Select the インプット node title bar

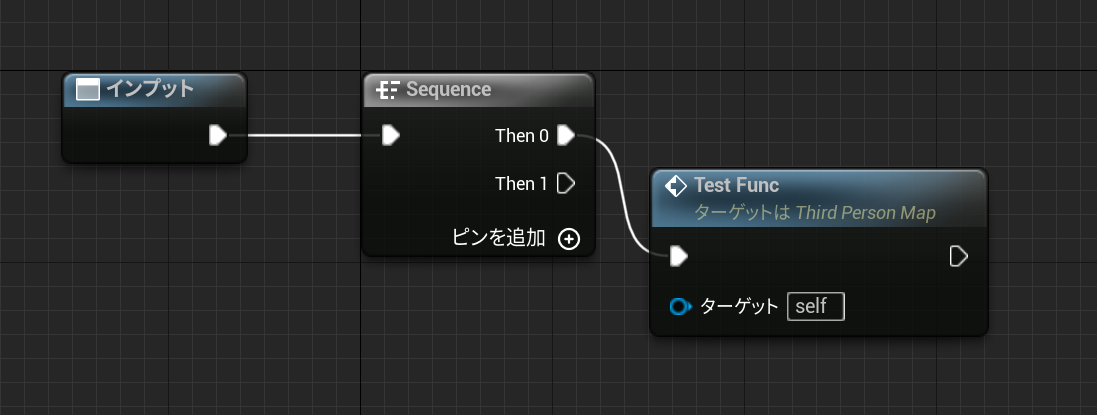click(154, 90)
